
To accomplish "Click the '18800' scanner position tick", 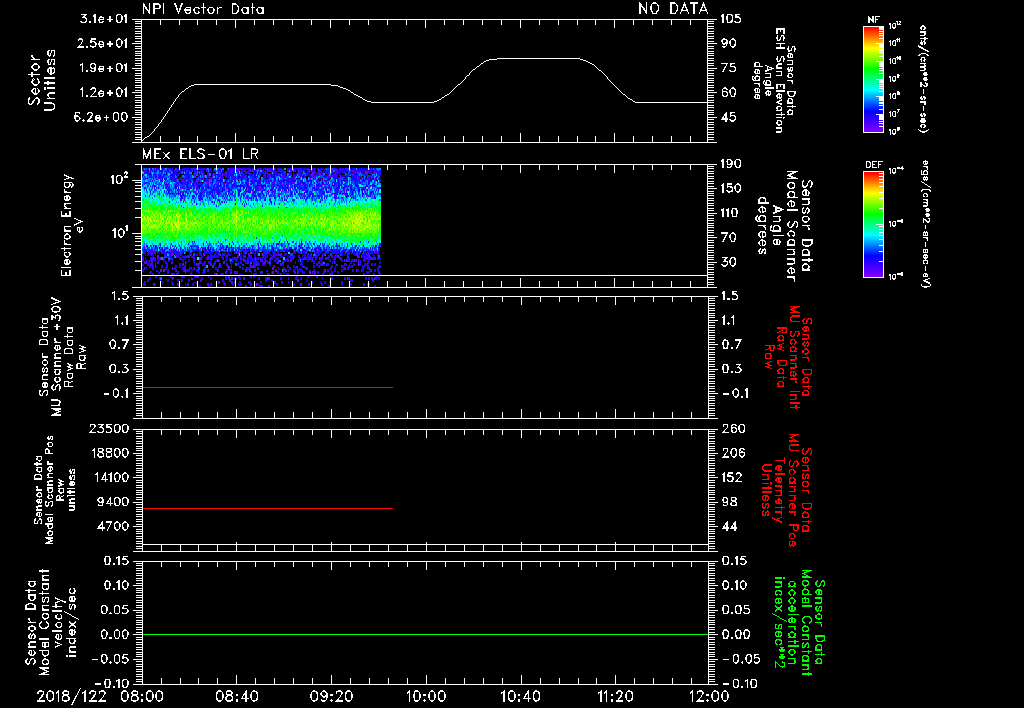I will tap(110, 453).
